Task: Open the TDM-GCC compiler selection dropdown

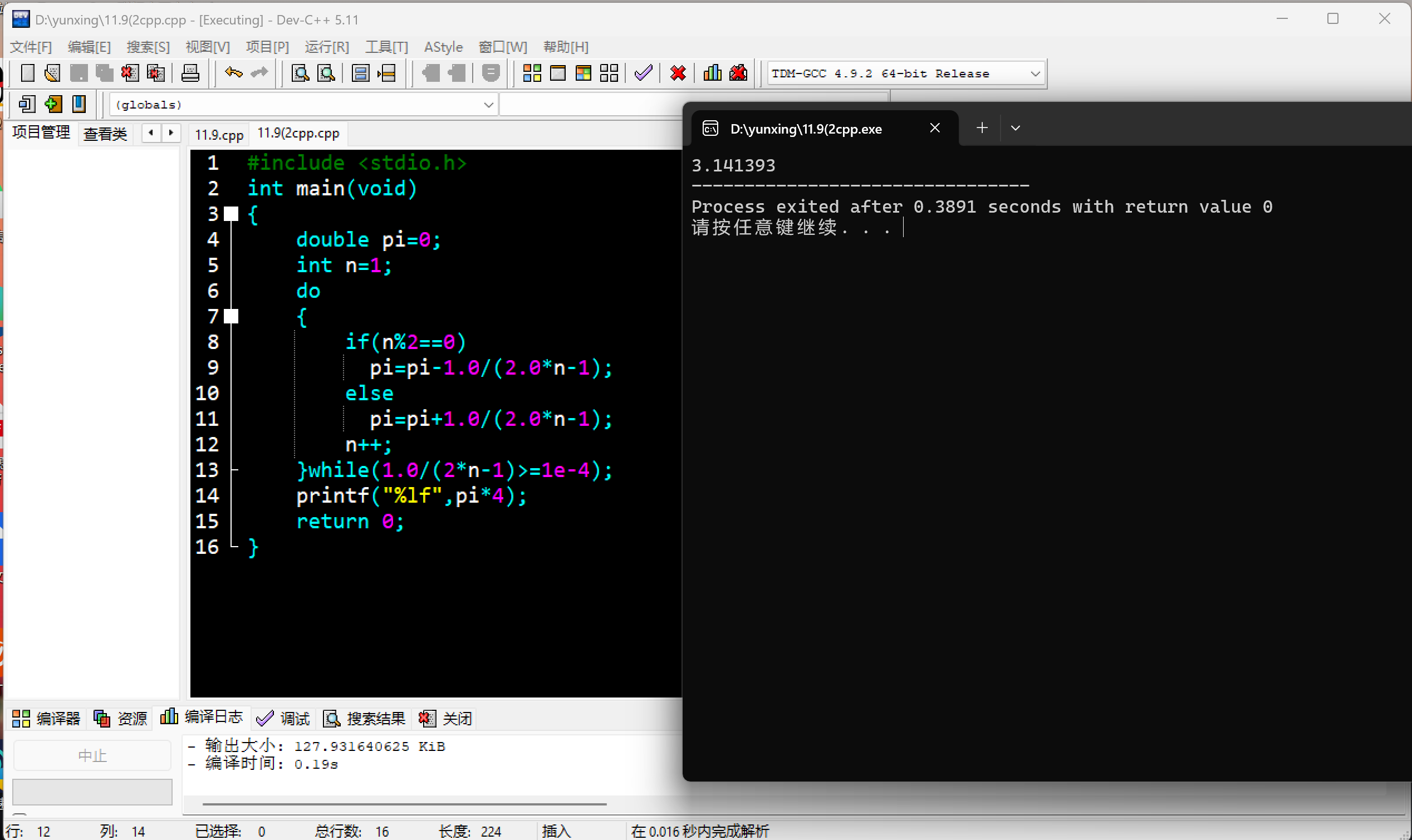Action: 1035,74
